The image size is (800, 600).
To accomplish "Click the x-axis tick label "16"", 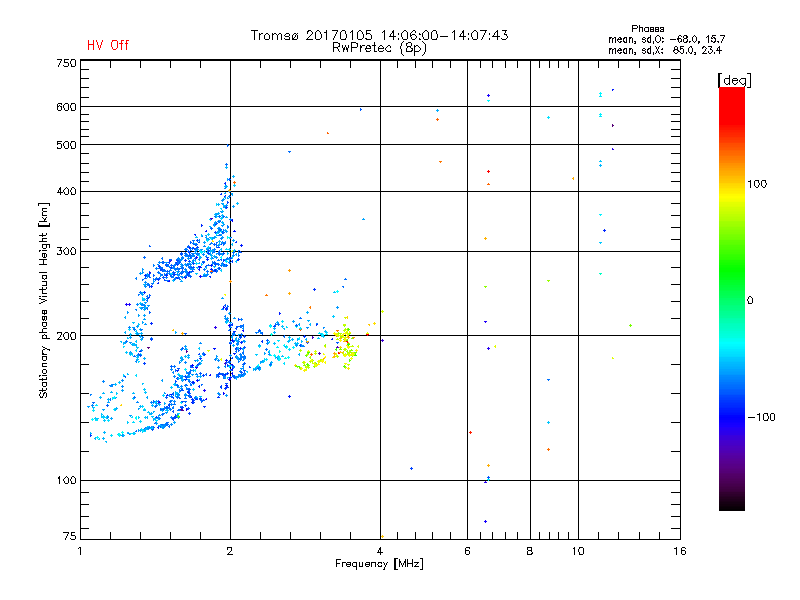I will point(680,551).
